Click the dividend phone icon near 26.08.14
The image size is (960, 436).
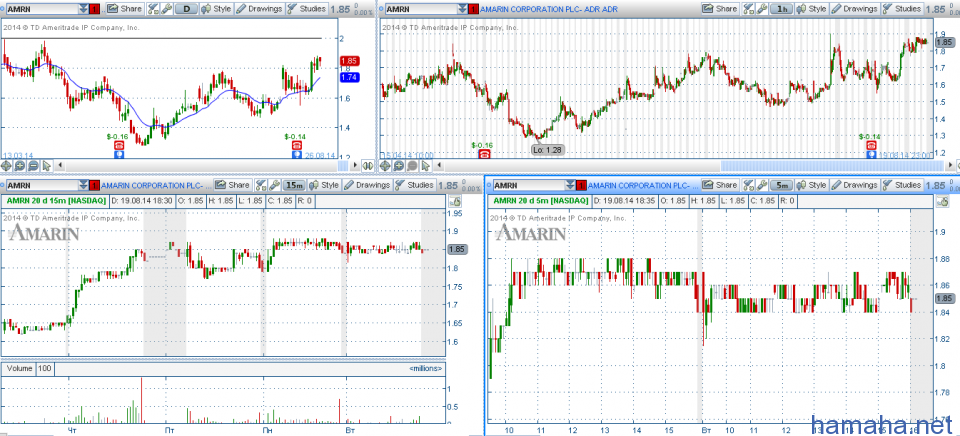pyautogui.click(x=296, y=146)
